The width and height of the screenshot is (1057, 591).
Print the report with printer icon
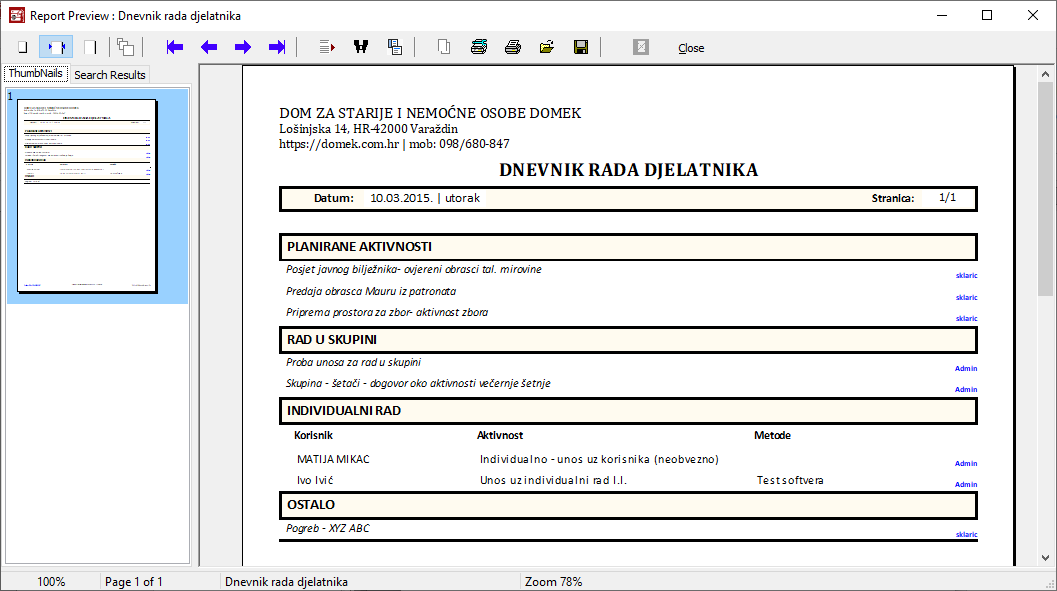point(513,47)
